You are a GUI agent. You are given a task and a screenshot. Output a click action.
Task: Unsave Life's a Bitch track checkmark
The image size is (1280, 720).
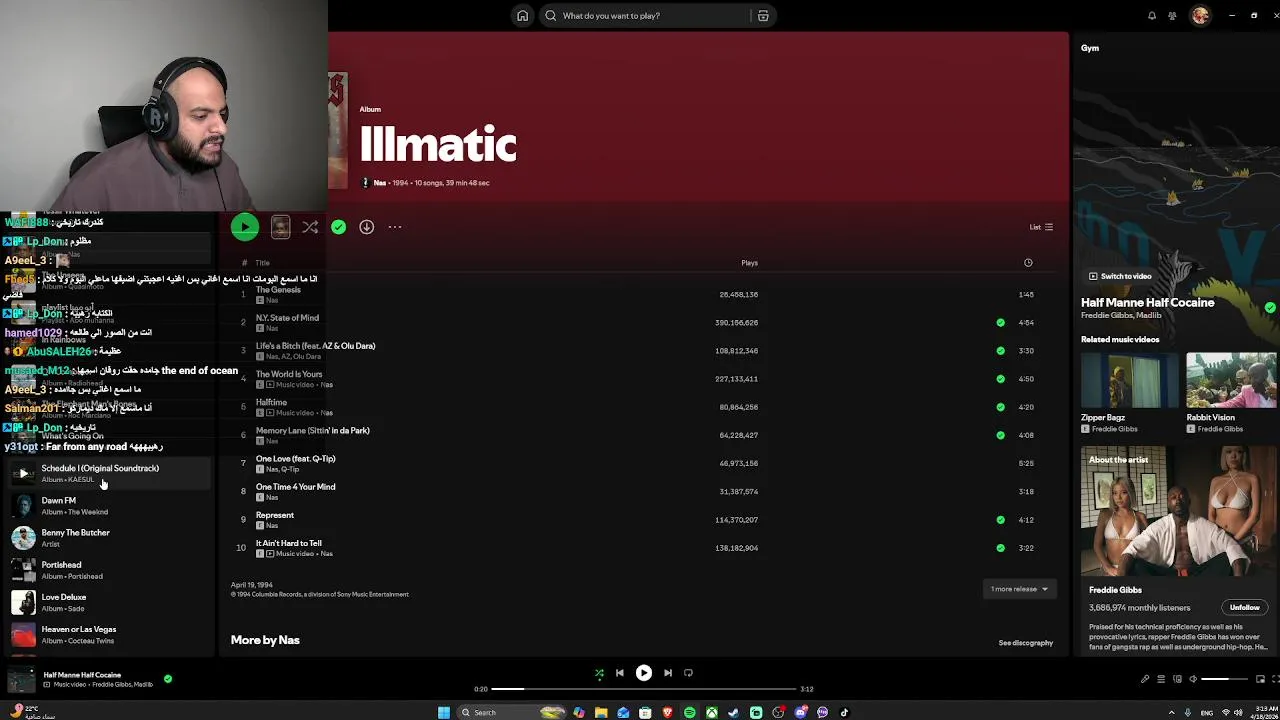(1000, 351)
